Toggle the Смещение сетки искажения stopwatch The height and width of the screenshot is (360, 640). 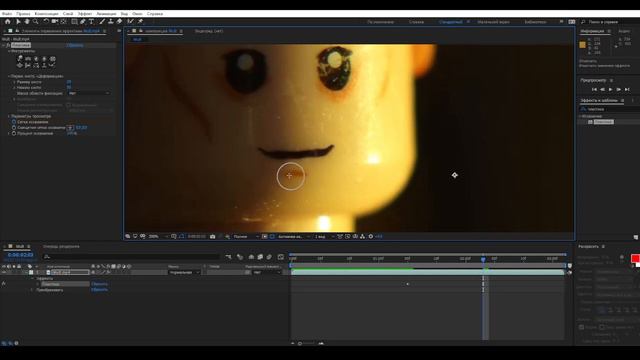[x=14, y=127]
